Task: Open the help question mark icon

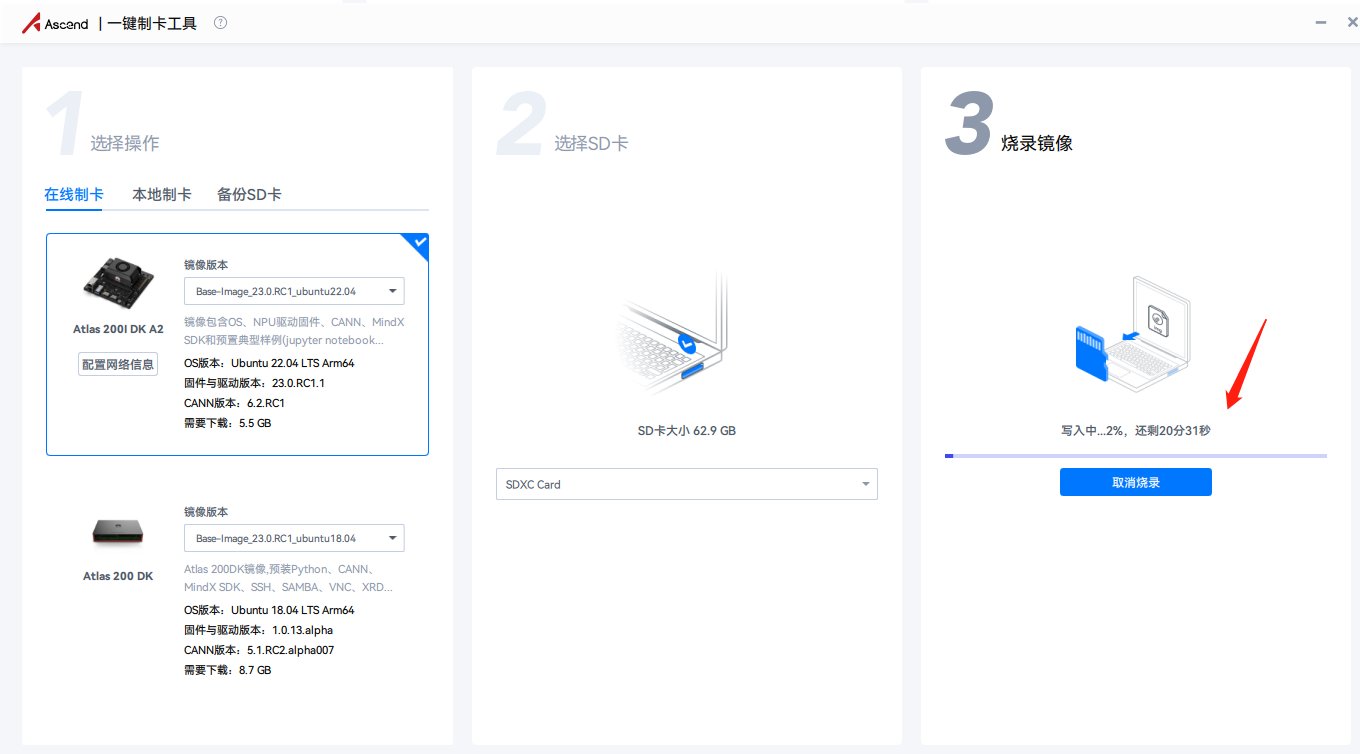Action: pyautogui.click(x=220, y=23)
